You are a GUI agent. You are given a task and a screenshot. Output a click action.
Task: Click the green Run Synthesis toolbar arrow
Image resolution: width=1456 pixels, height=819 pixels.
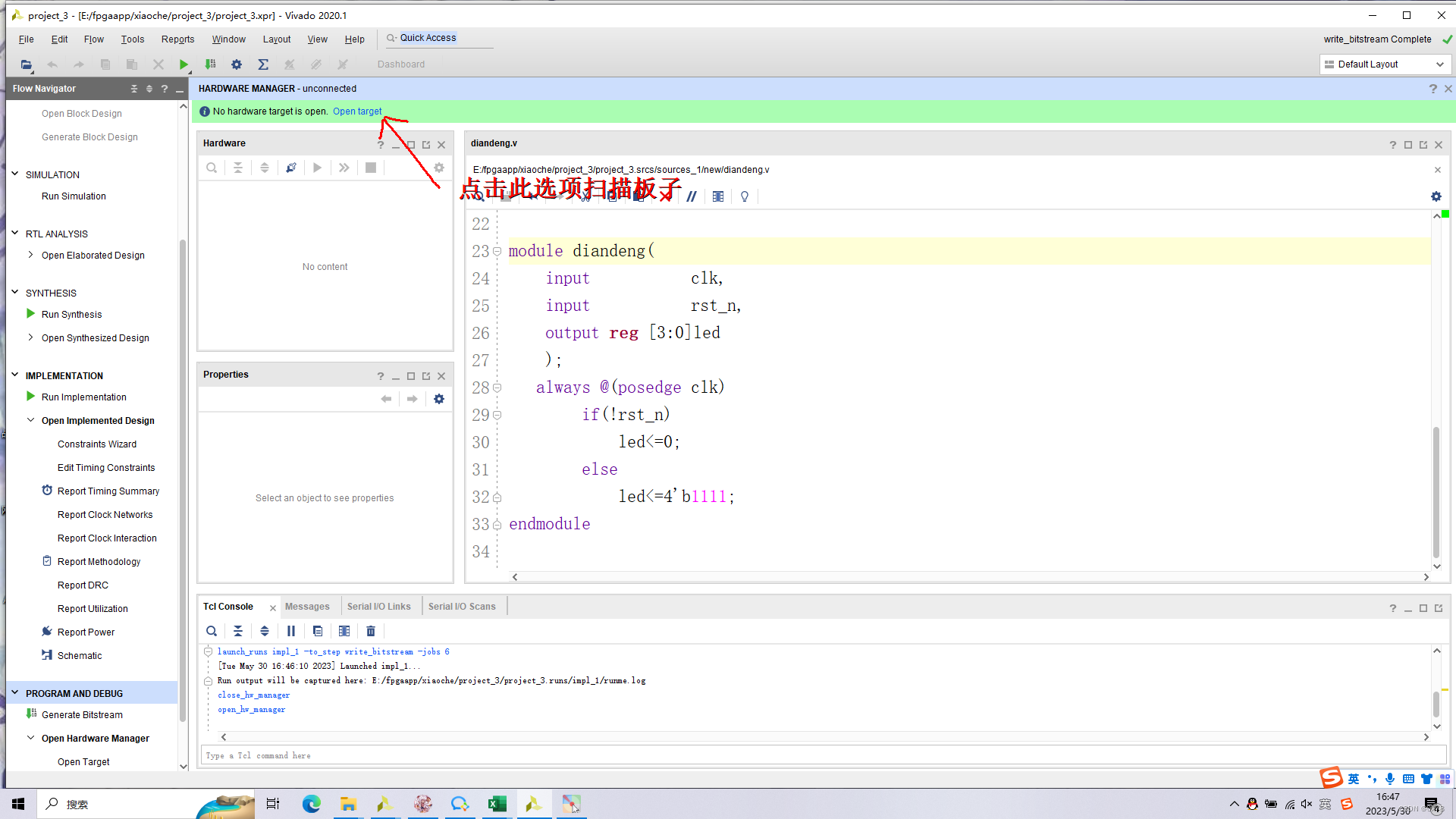[183, 64]
